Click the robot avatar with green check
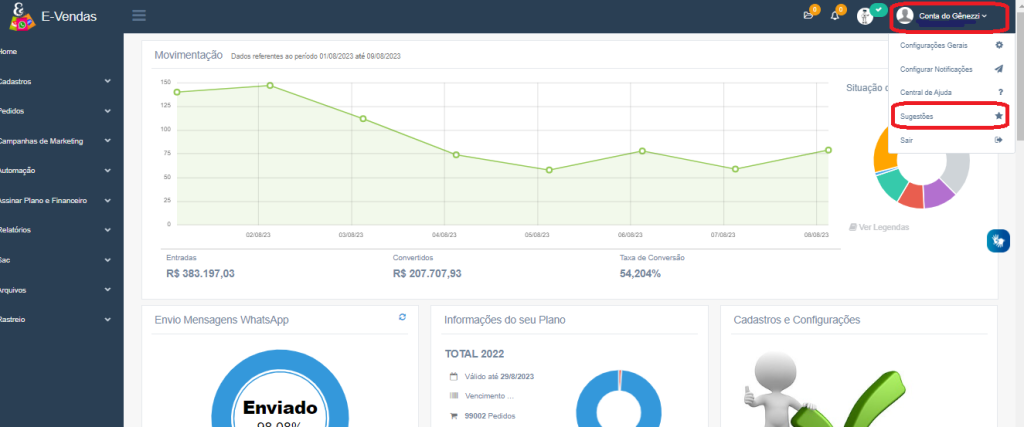Image resolution: width=1024 pixels, height=427 pixels. pos(866,16)
